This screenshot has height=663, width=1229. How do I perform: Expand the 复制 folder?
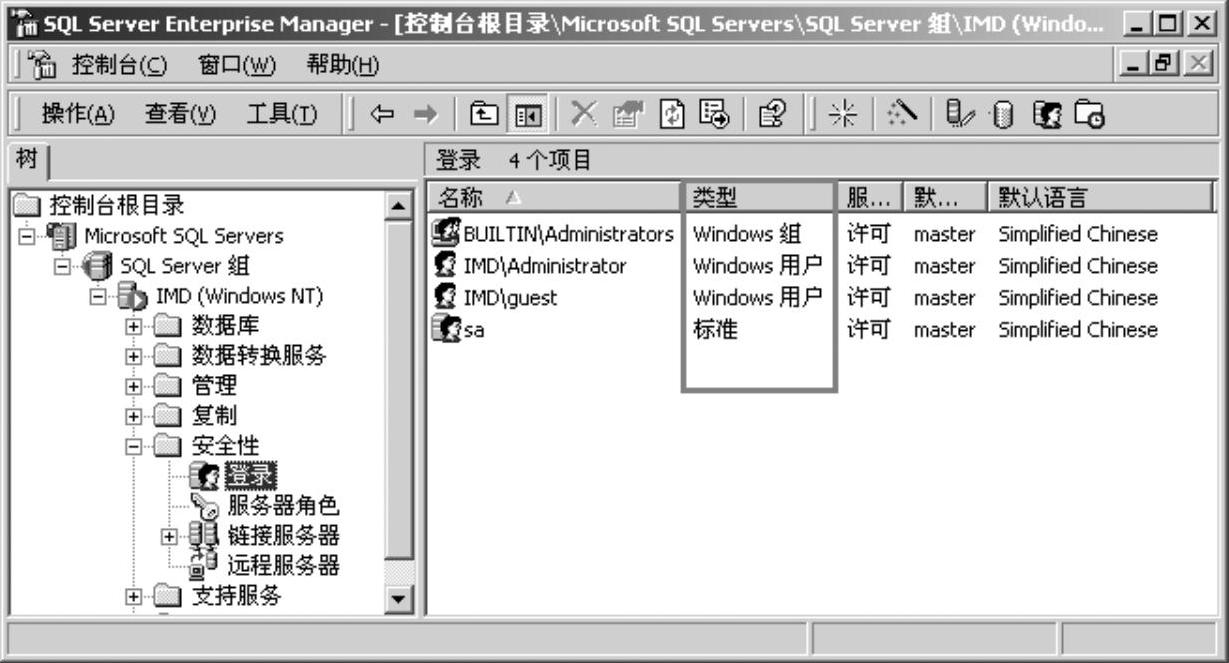(134, 416)
